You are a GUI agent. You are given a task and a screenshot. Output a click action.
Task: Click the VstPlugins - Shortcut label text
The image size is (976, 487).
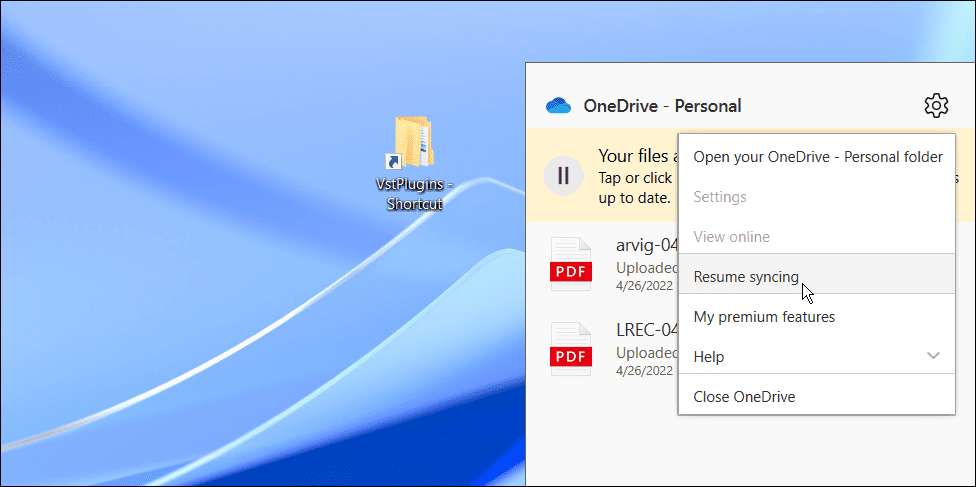(x=414, y=194)
